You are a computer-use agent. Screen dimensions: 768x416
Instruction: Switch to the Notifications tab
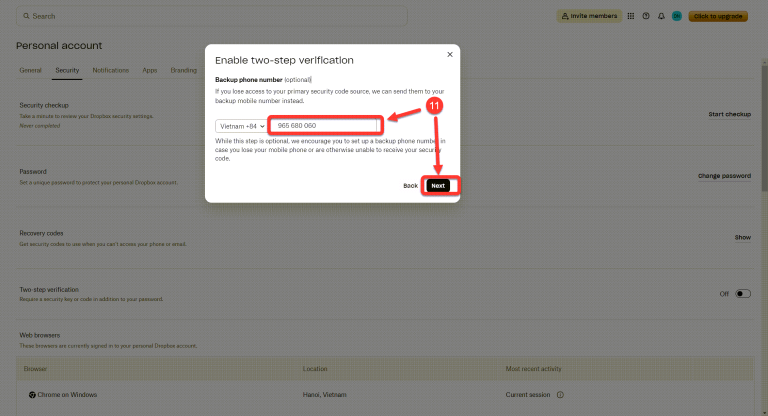(111, 71)
